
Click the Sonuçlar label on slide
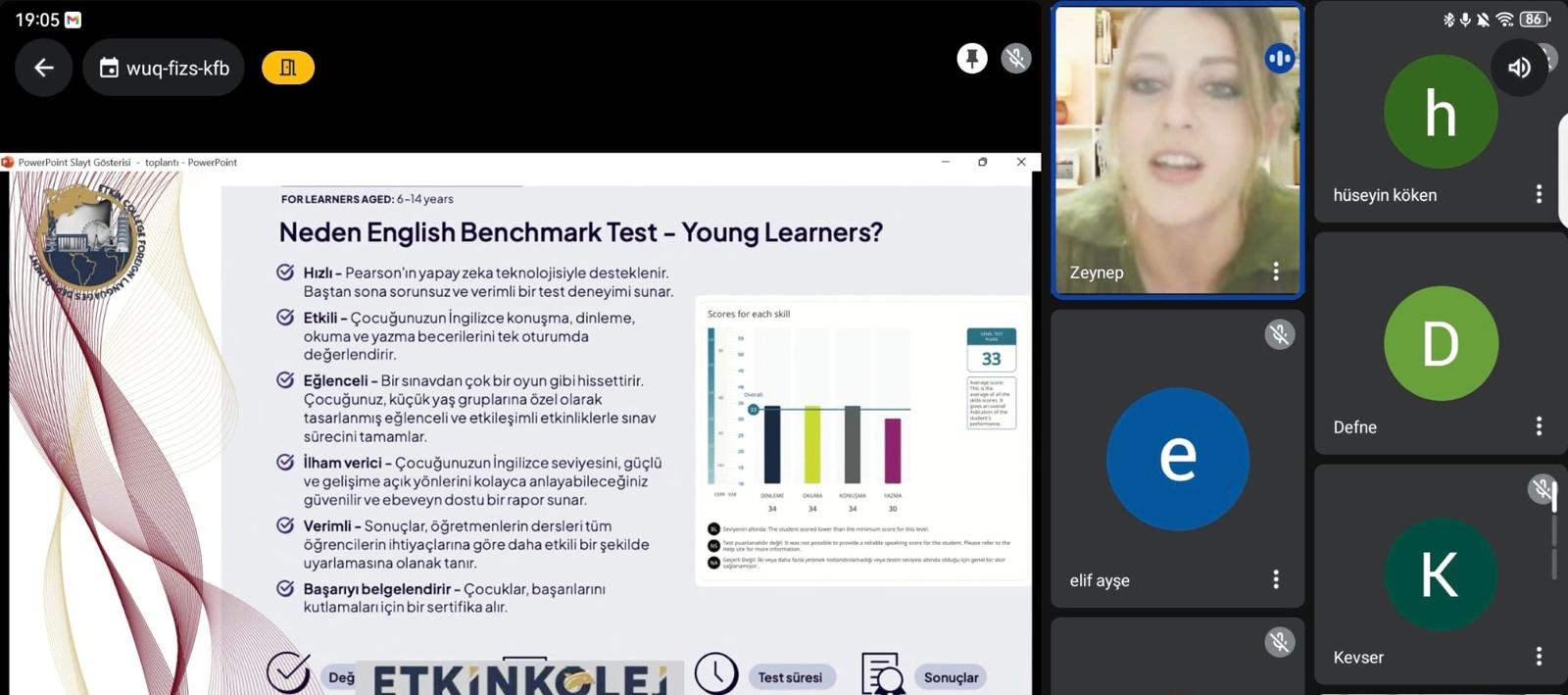[x=951, y=677]
